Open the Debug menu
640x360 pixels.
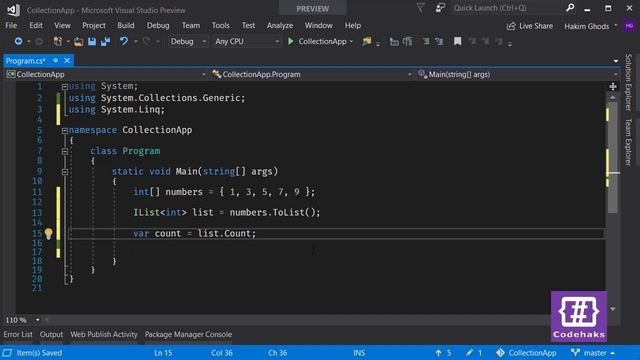tap(158, 25)
